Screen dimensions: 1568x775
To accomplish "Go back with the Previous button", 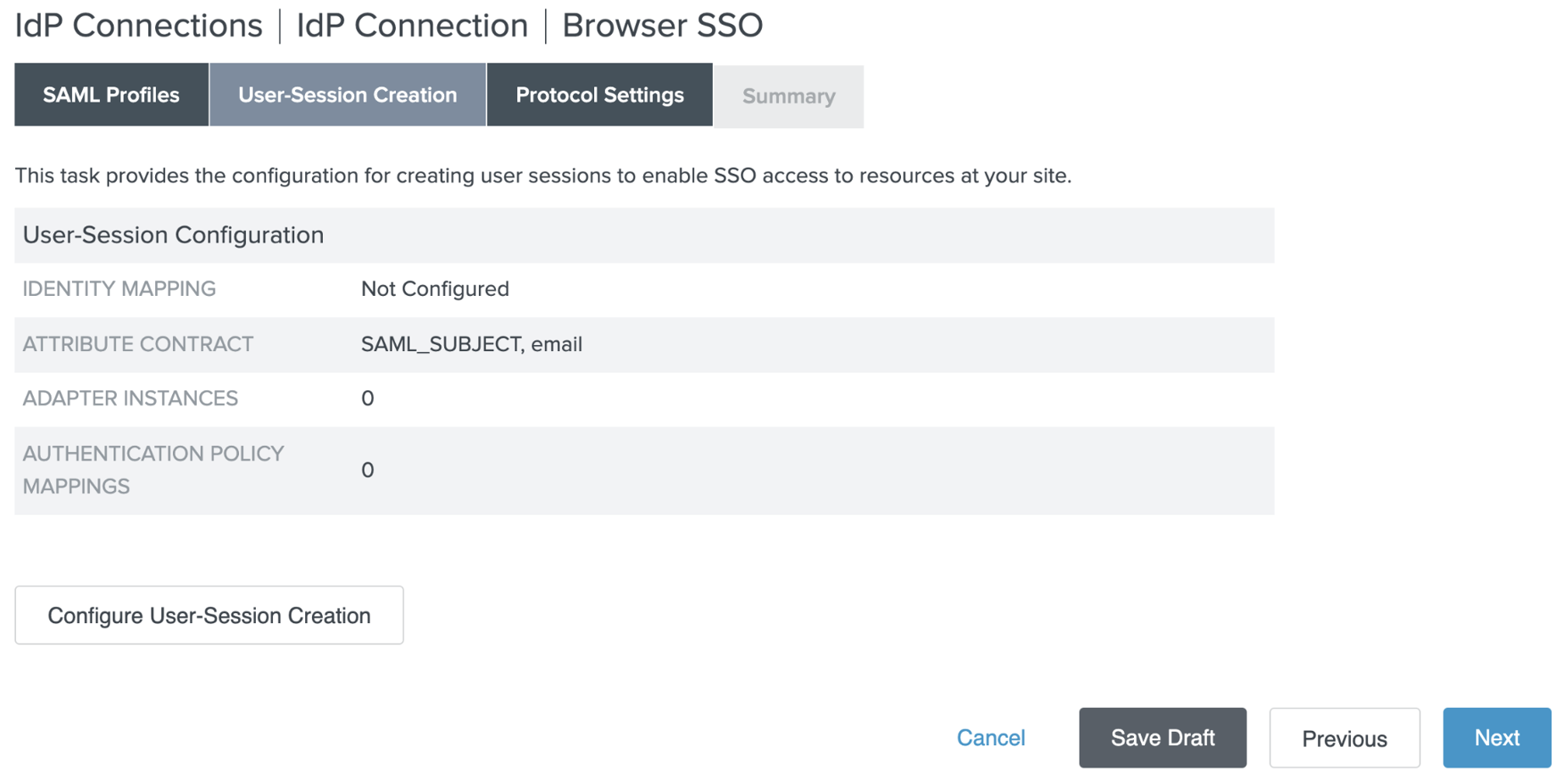I will (1343, 739).
